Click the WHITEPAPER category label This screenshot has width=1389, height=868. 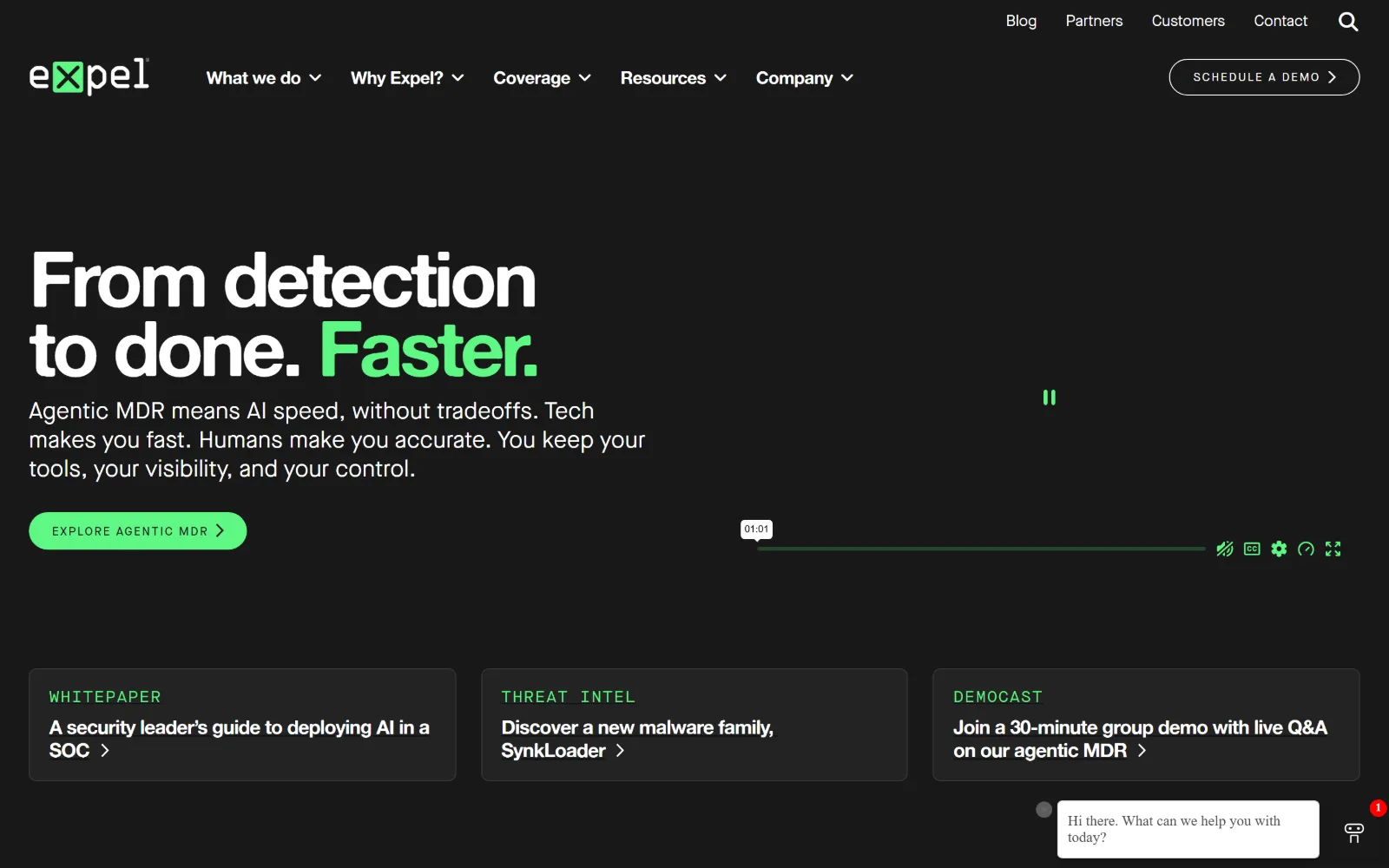coord(105,697)
